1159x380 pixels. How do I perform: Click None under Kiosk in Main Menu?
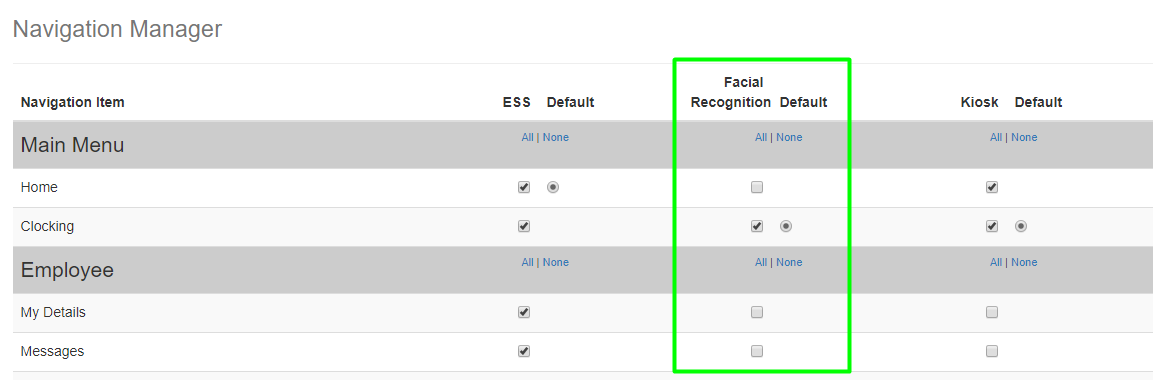[1024, 138]
